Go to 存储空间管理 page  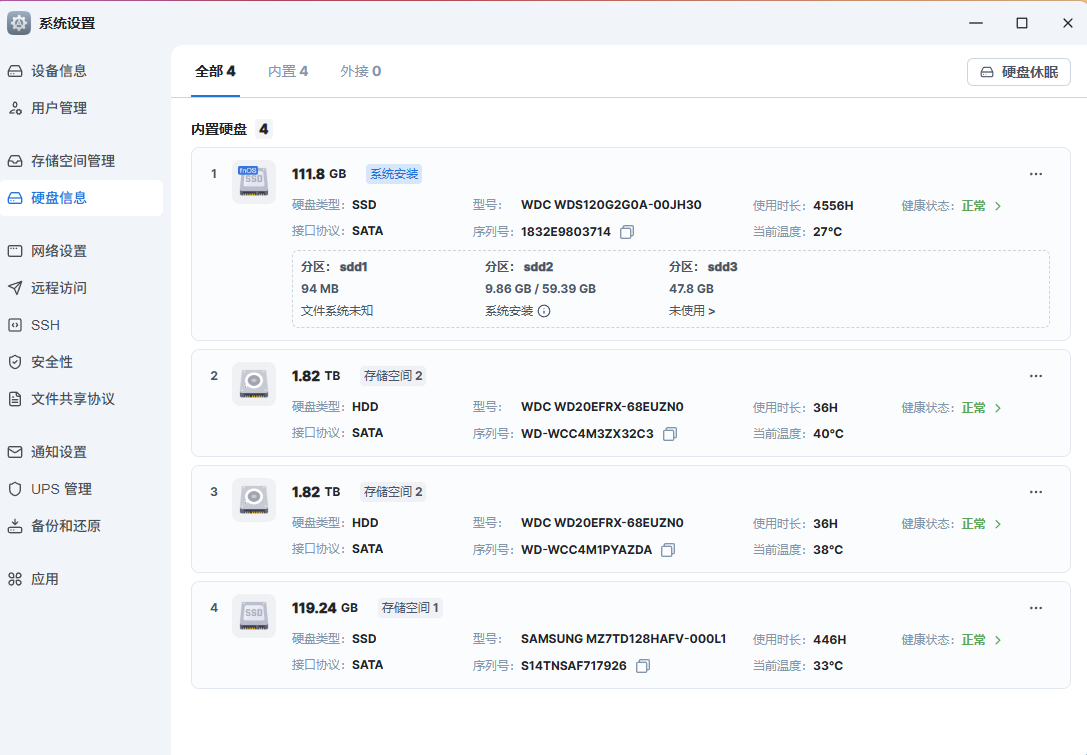point(81,161)
